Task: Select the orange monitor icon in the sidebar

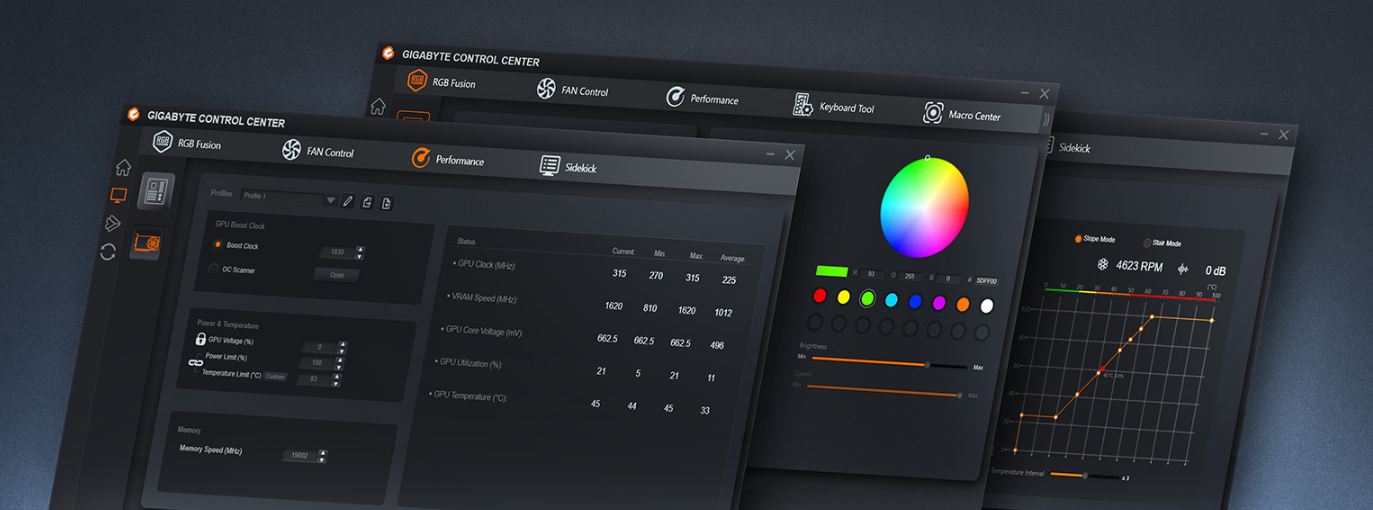Action: click(119, 195)
